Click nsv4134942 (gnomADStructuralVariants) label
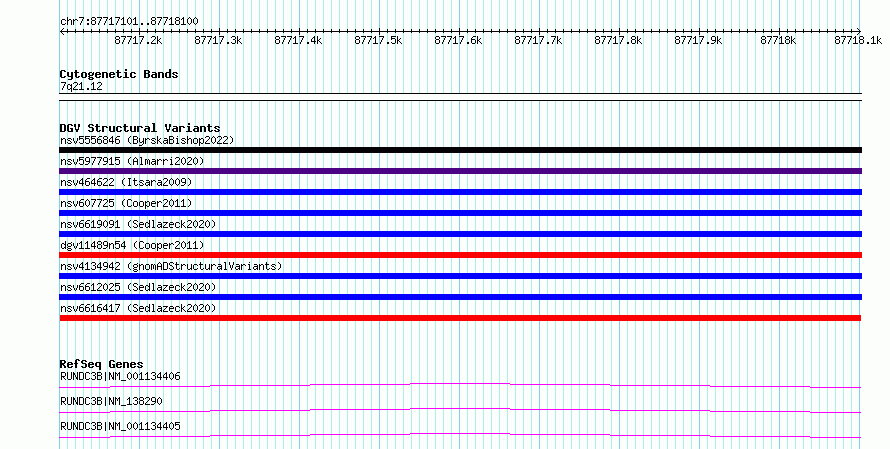890x449 pixels. (171, 266)
